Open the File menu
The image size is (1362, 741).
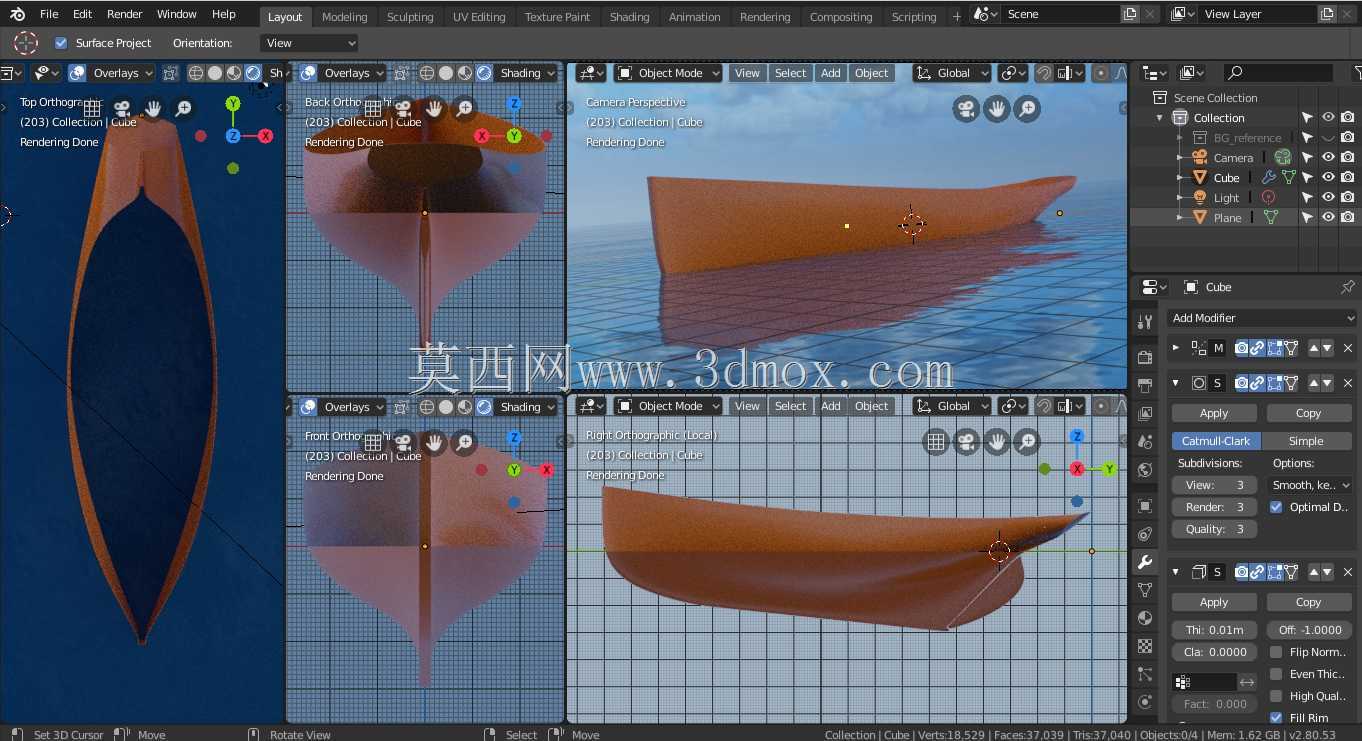pos(49,14)
